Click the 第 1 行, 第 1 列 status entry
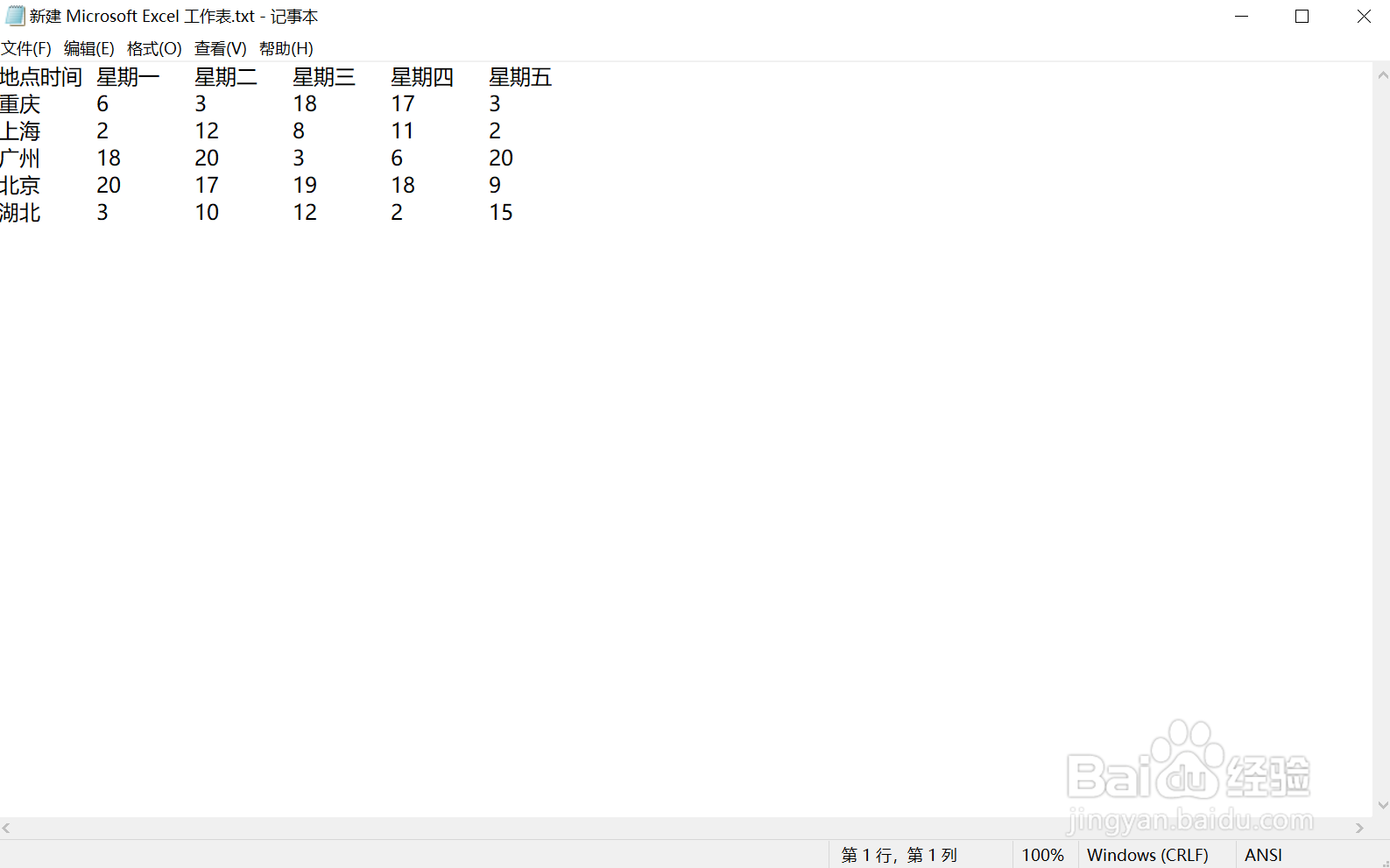Screen dimensions: 1390x868 click(x=900, y=855)
